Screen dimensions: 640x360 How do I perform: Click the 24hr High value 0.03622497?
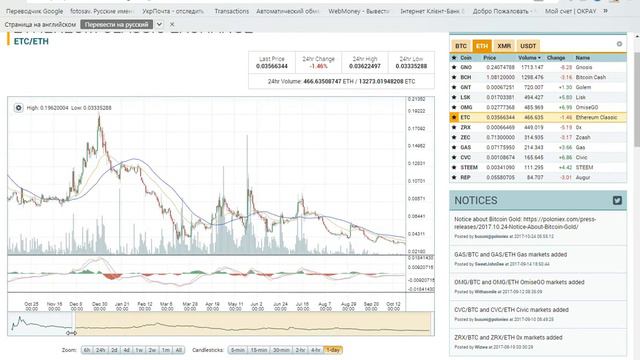pos(365,66)
